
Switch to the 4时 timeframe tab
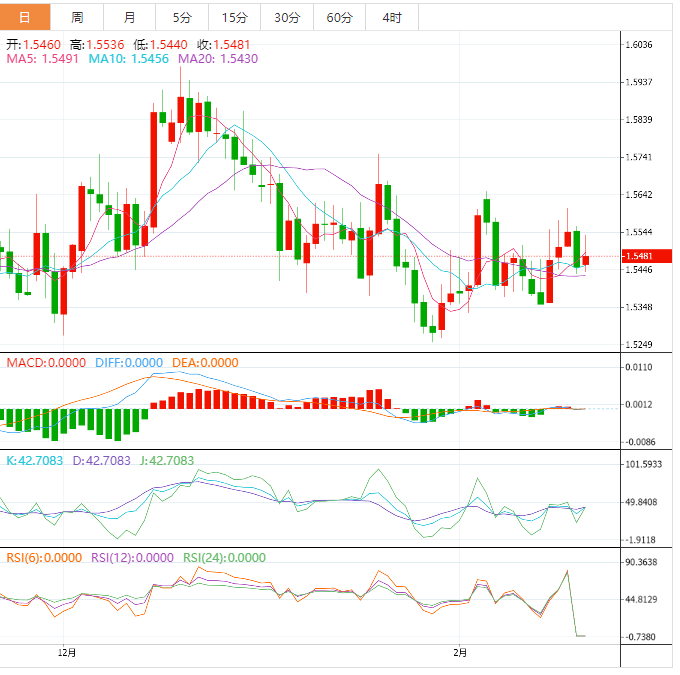tap(391, 17)
